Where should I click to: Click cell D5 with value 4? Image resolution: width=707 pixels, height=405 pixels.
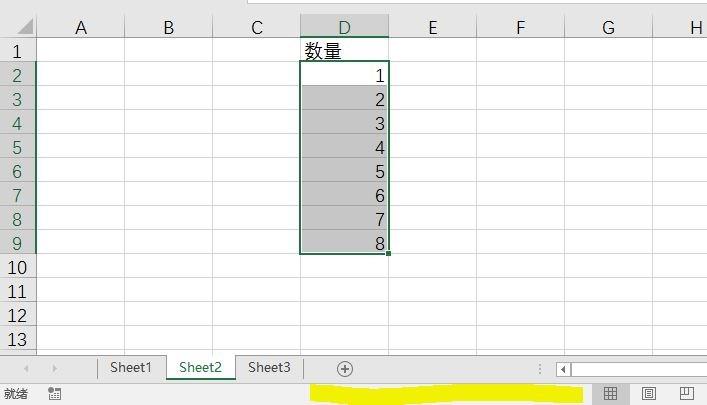[x=344, y=147]
